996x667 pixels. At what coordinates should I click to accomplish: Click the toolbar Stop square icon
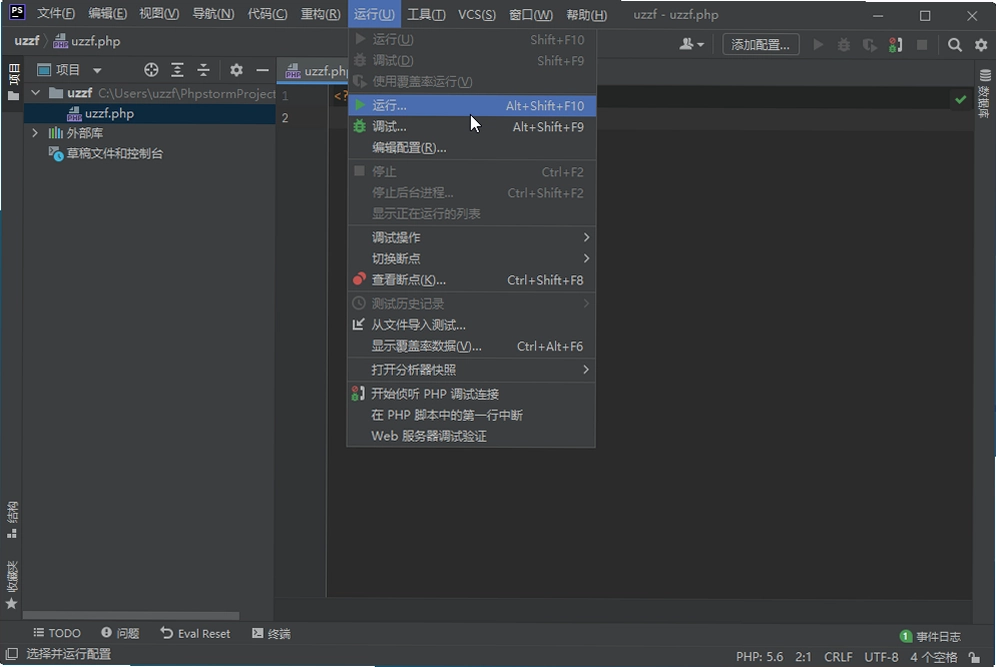922,44
